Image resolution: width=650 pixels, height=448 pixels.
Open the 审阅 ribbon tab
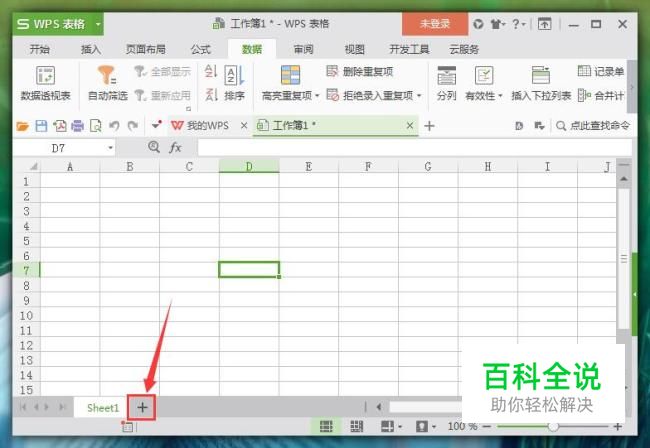pos(303,49)
